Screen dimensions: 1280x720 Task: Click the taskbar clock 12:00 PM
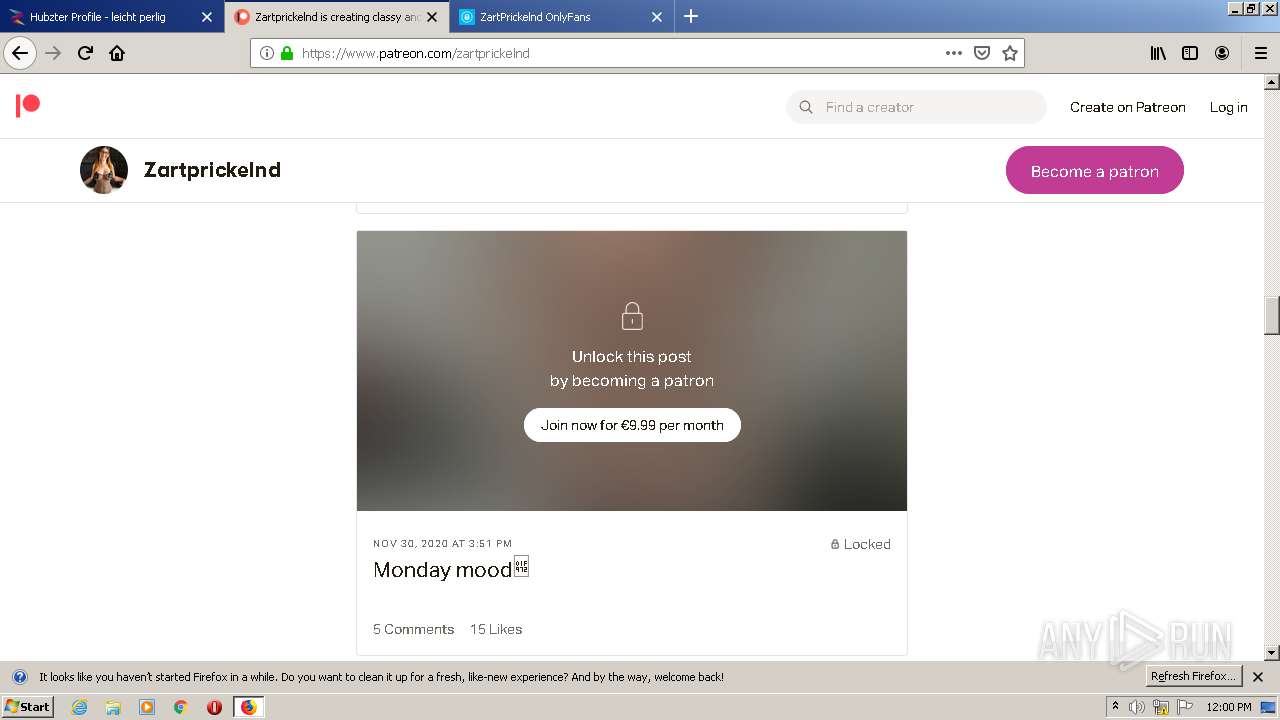(x=1229, y=707)
